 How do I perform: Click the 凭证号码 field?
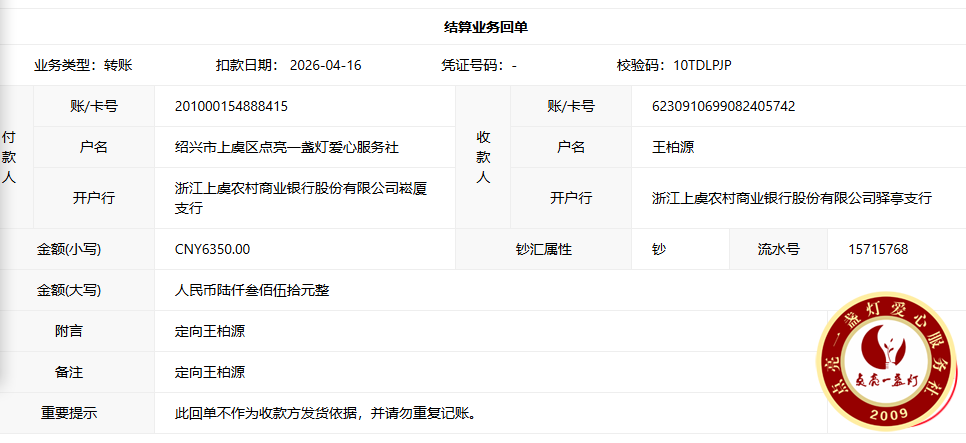coord(479,65)
